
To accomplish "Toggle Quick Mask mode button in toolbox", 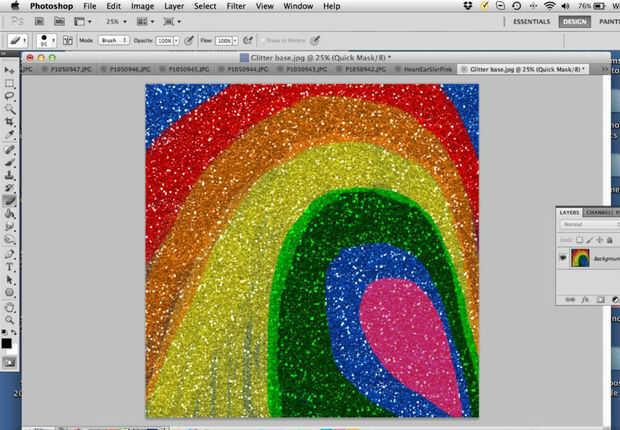I will [9, 362].
